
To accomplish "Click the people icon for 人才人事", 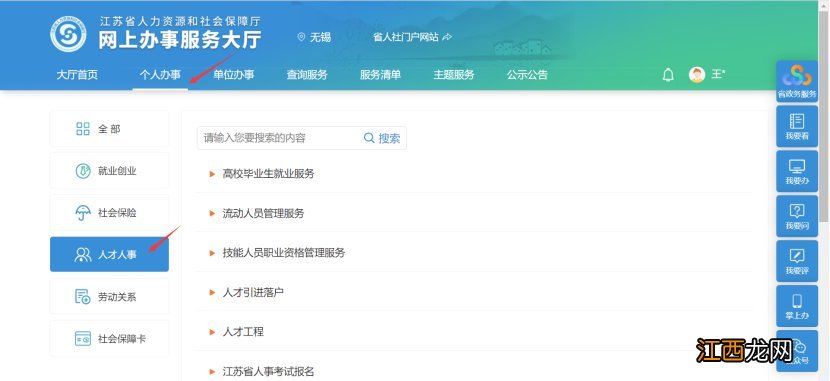I will click(x=83, y=255).
